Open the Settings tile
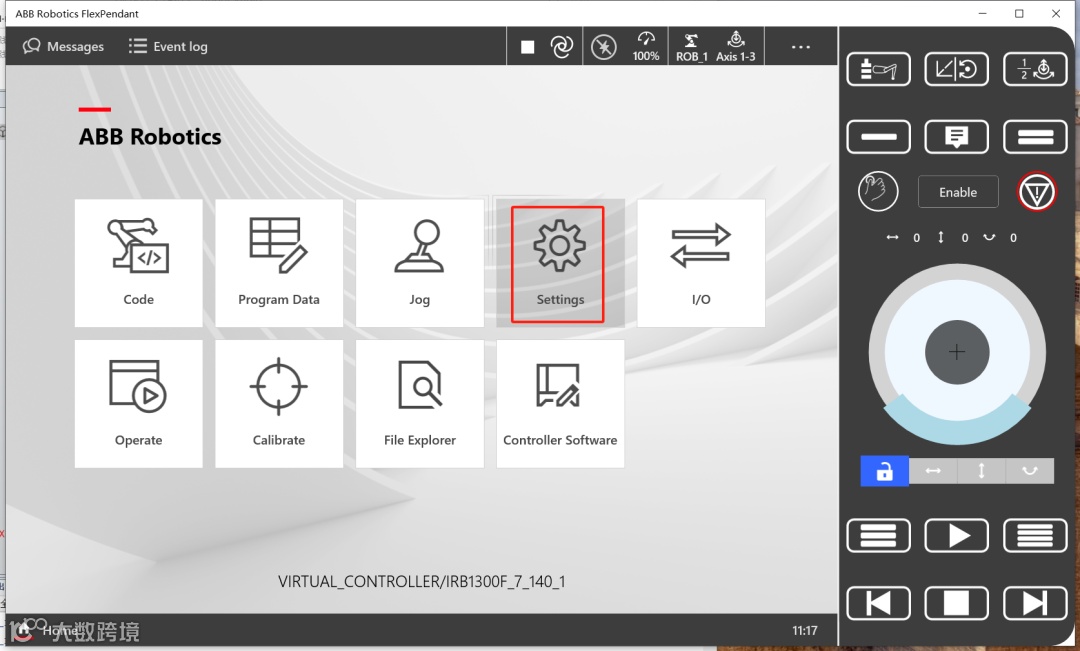The height and width of the screenshot is (651, 1080). [x=560, y=263]
